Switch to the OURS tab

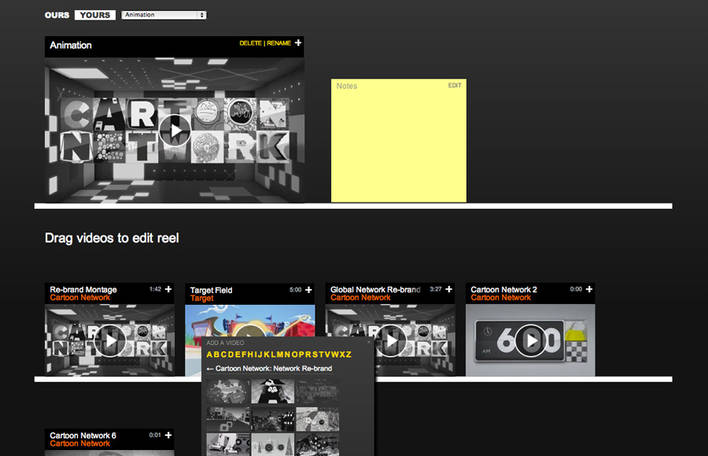click(x=57, y=15)
